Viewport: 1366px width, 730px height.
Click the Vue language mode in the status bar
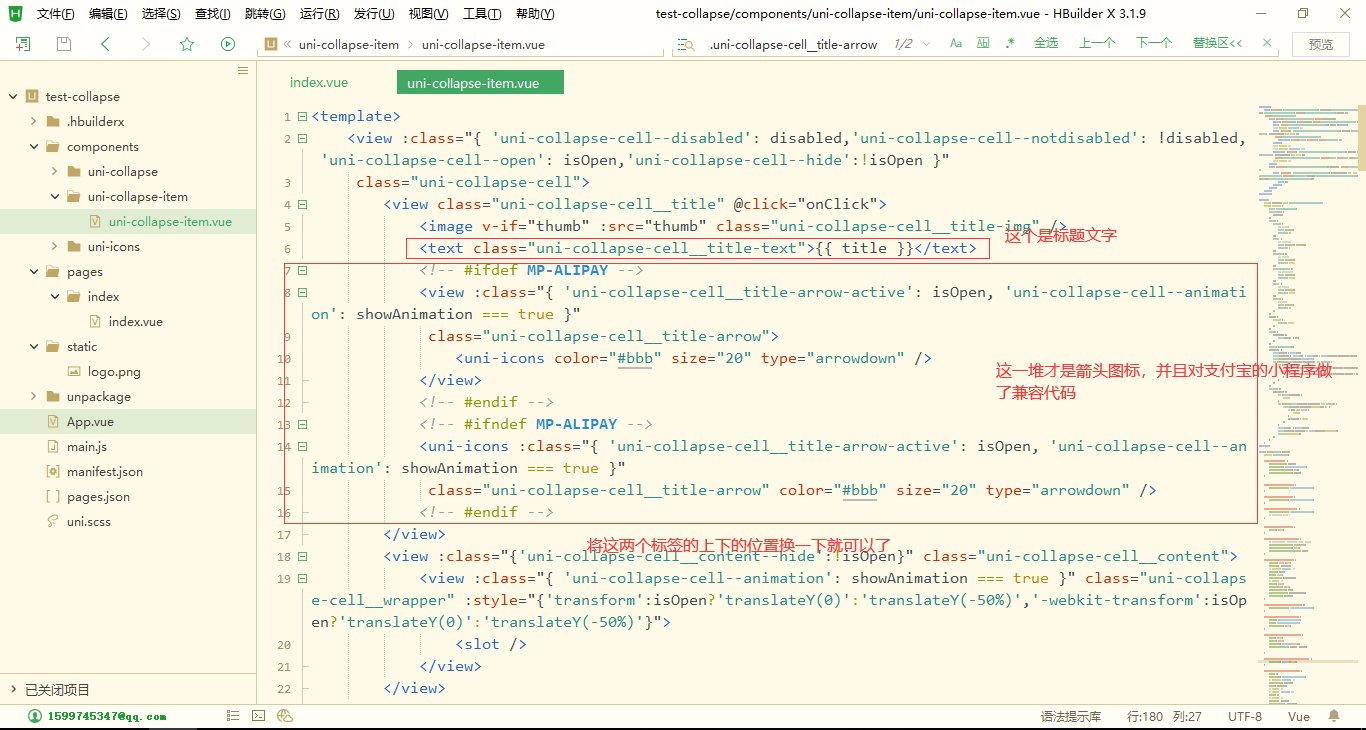coord(1298,716)
